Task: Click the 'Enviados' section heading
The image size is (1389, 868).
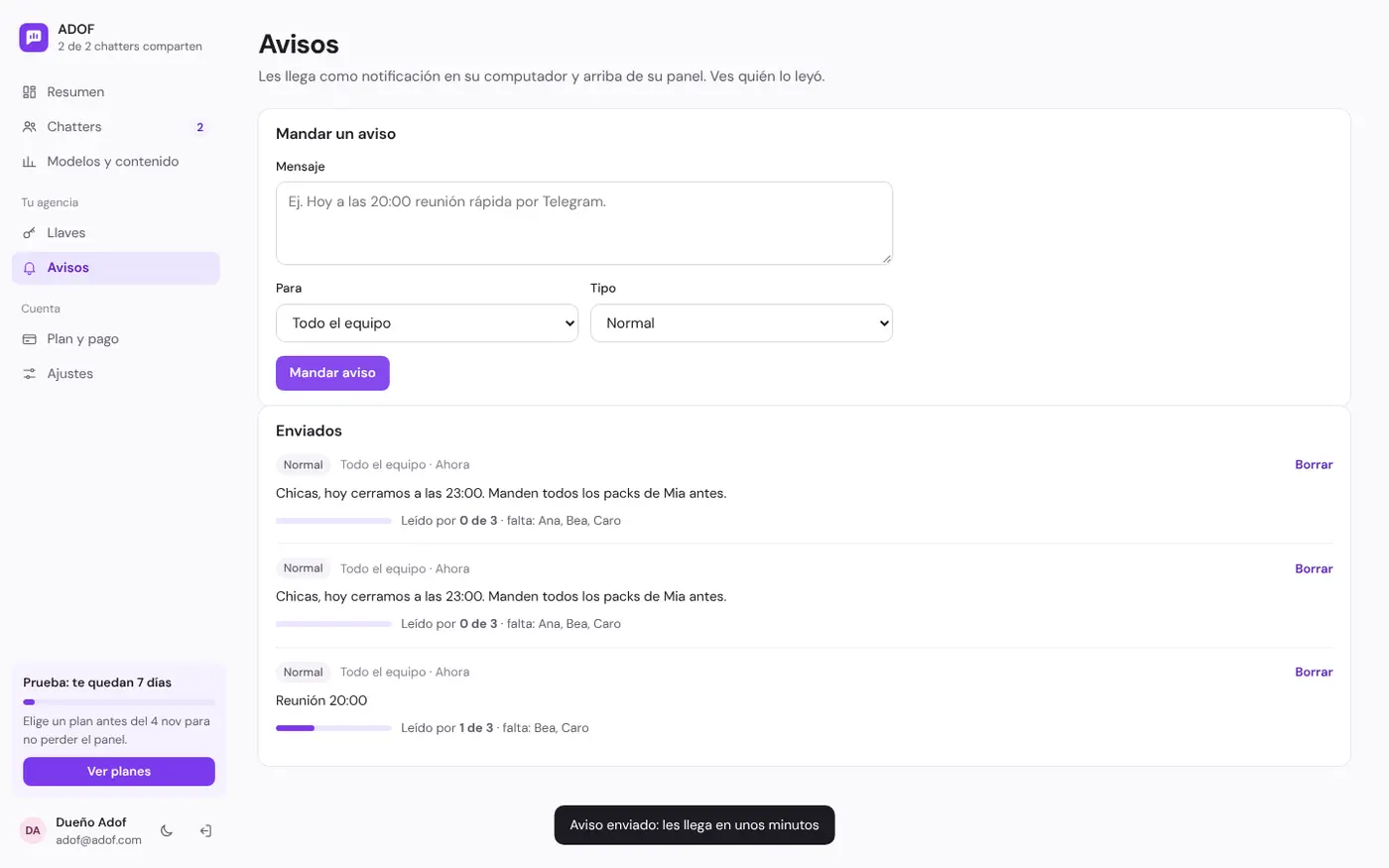Action: point(309,432)
